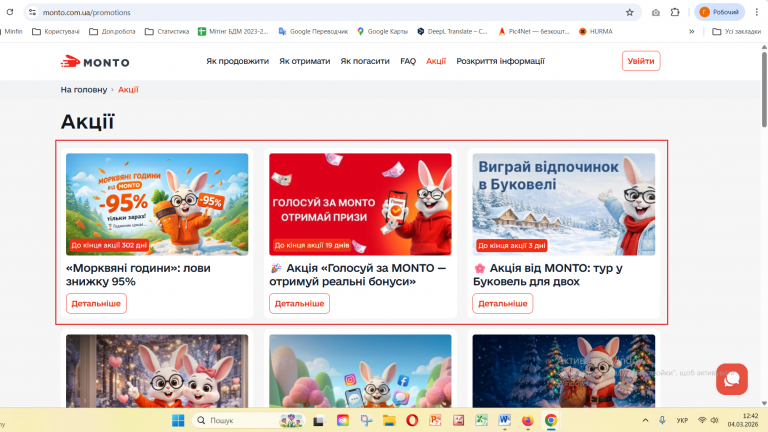This screenshot has width=768, height=432.
Task: Switch to Word in the taskbar
Action: [504, 420]
